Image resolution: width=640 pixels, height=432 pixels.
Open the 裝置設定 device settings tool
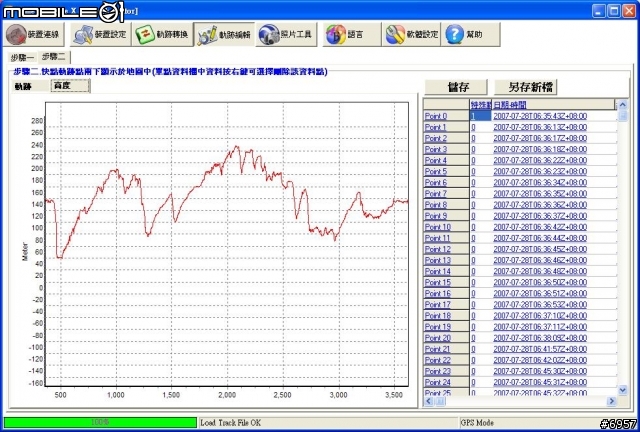101,34
